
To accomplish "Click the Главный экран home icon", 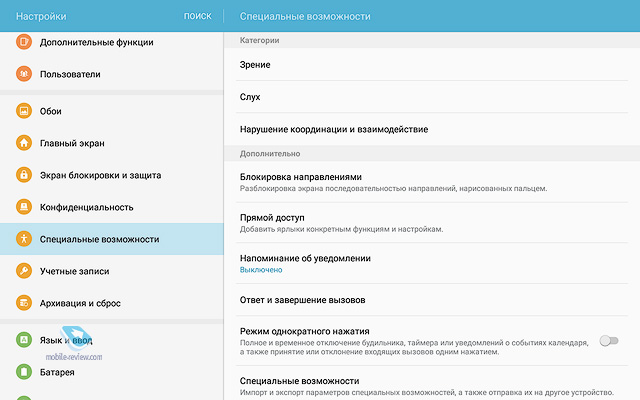I will [x=24, y=143].
